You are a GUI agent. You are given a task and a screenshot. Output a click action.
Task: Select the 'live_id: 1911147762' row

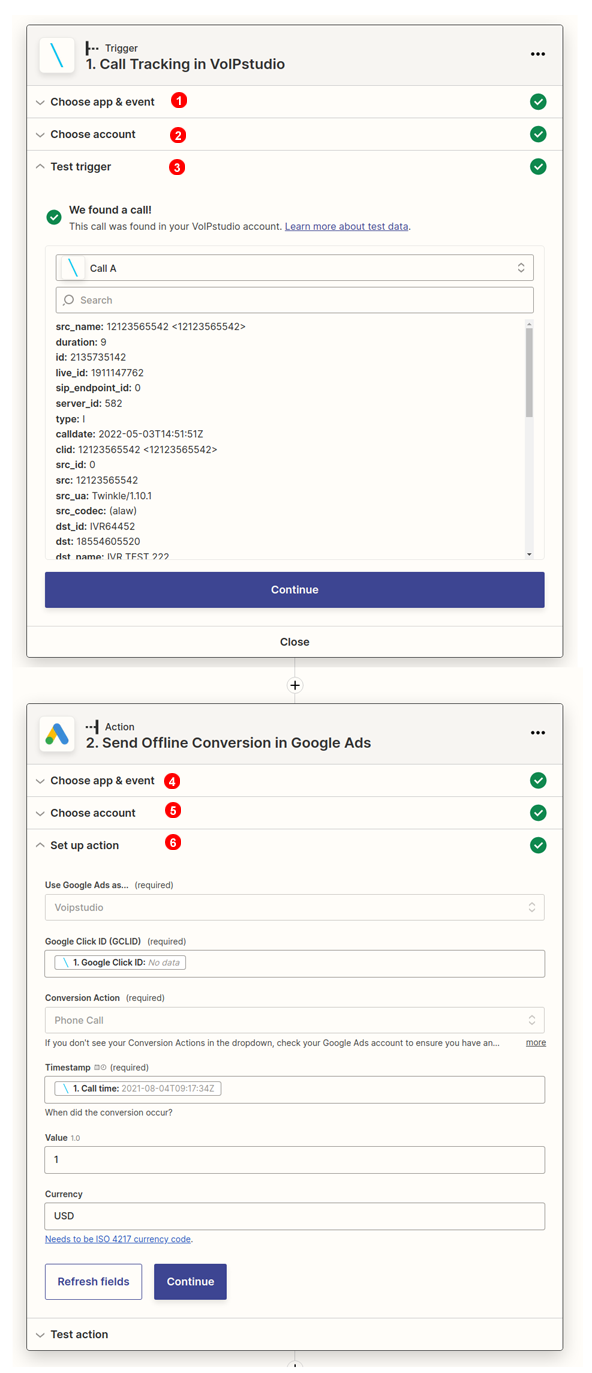pyautogui.click(x=100, y=373)
